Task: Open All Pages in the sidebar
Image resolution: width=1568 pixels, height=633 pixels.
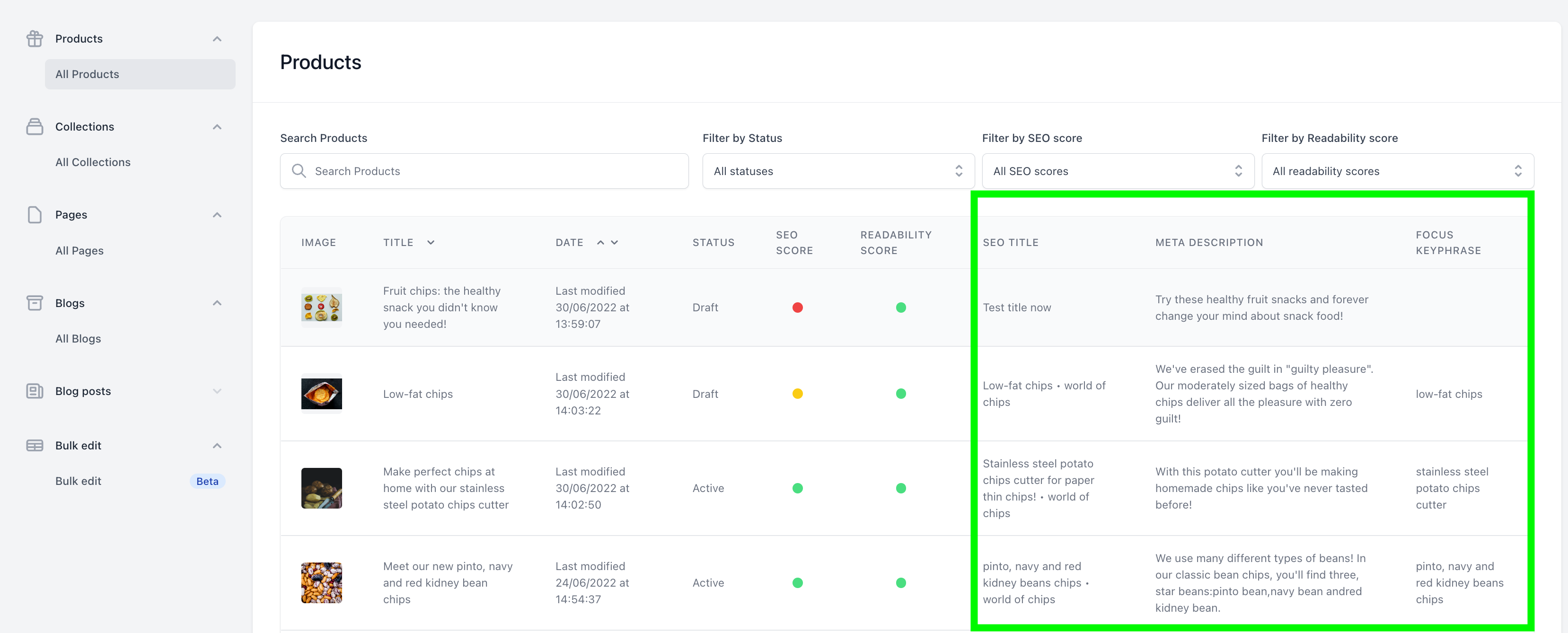Action: pos(79,250)
